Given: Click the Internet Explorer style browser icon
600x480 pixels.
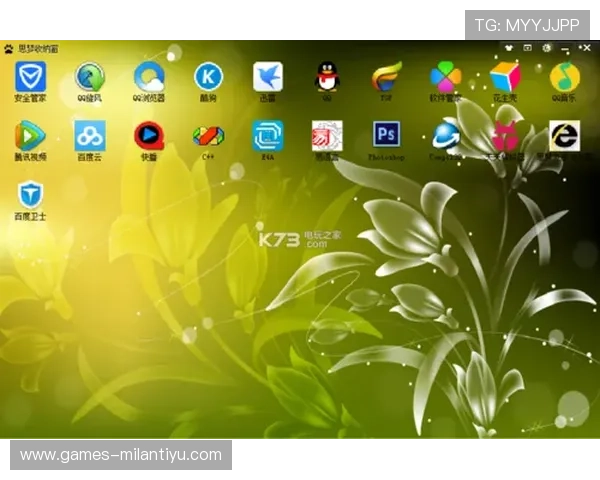Looking at the screenshot, I should pyautogui.click(x=564, y=136).
